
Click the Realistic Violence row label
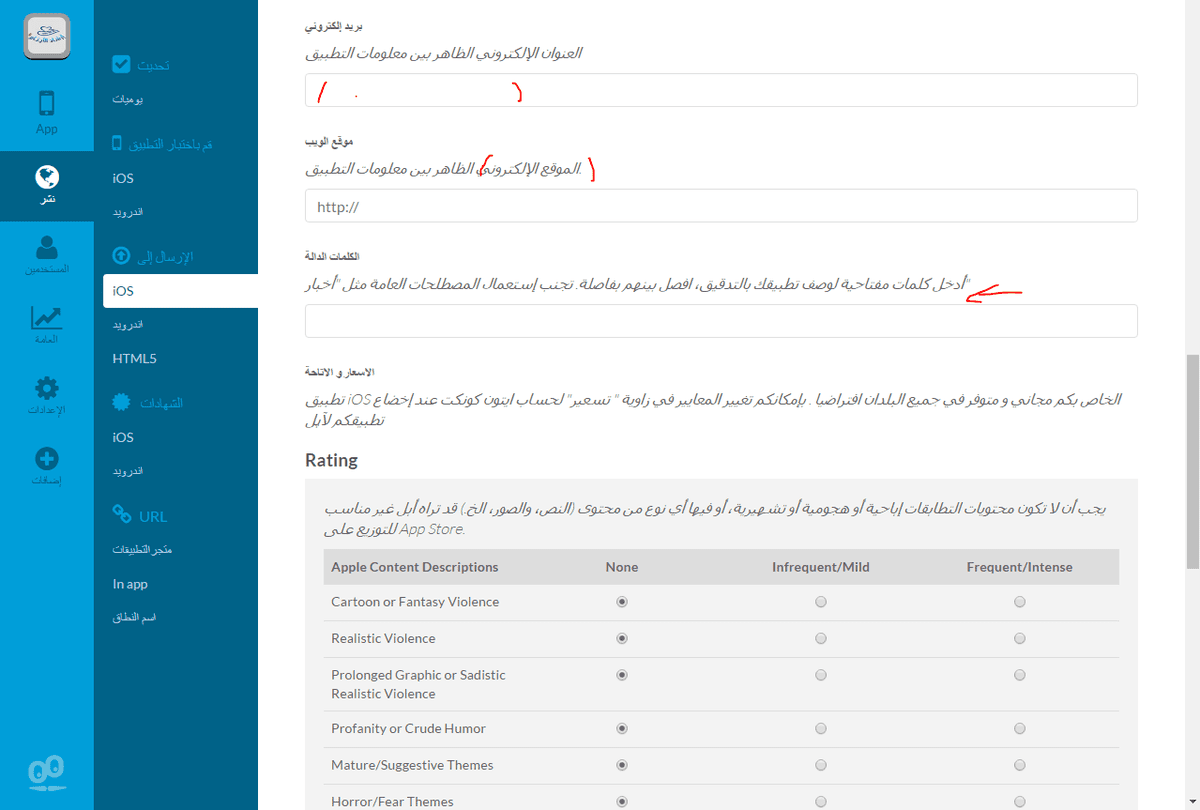click(383, 638)
